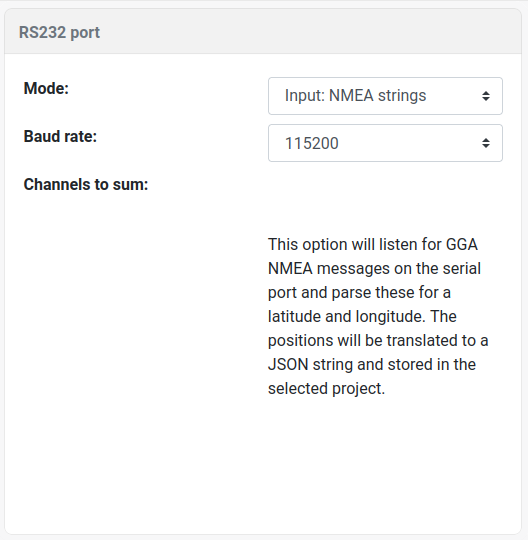Click the 'Mode:' label

click(x=46, y=89)
